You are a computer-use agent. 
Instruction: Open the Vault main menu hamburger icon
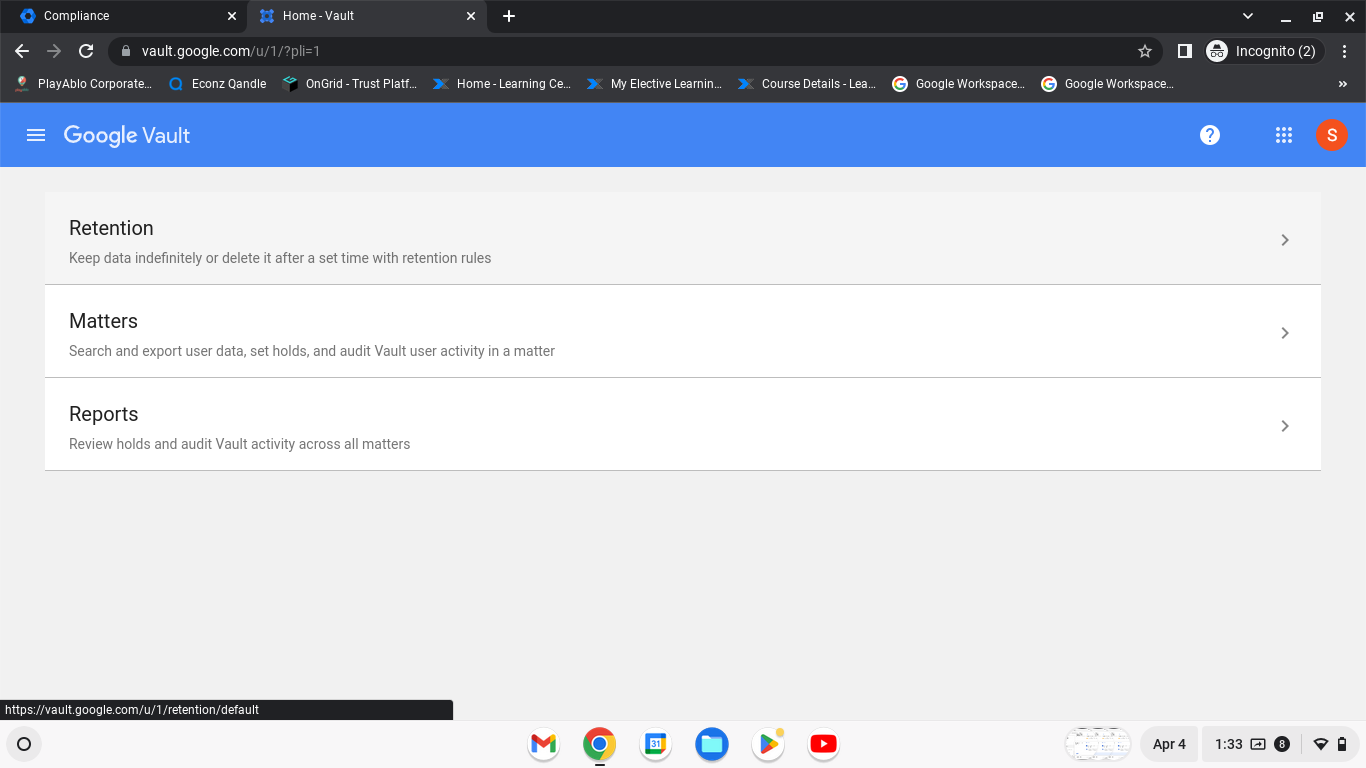click(x=36, y=135)
